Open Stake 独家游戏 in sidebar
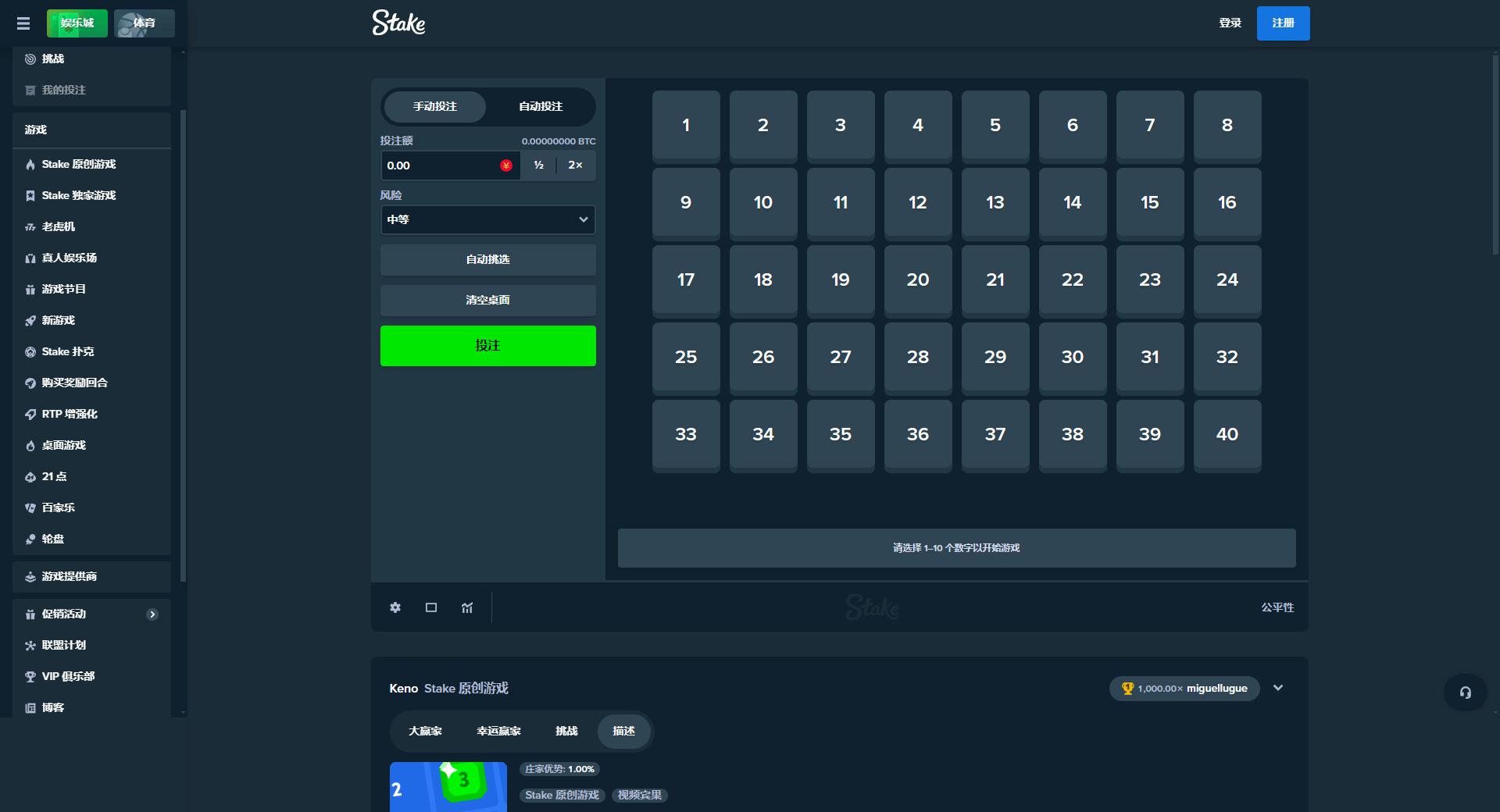 point(91,195)
